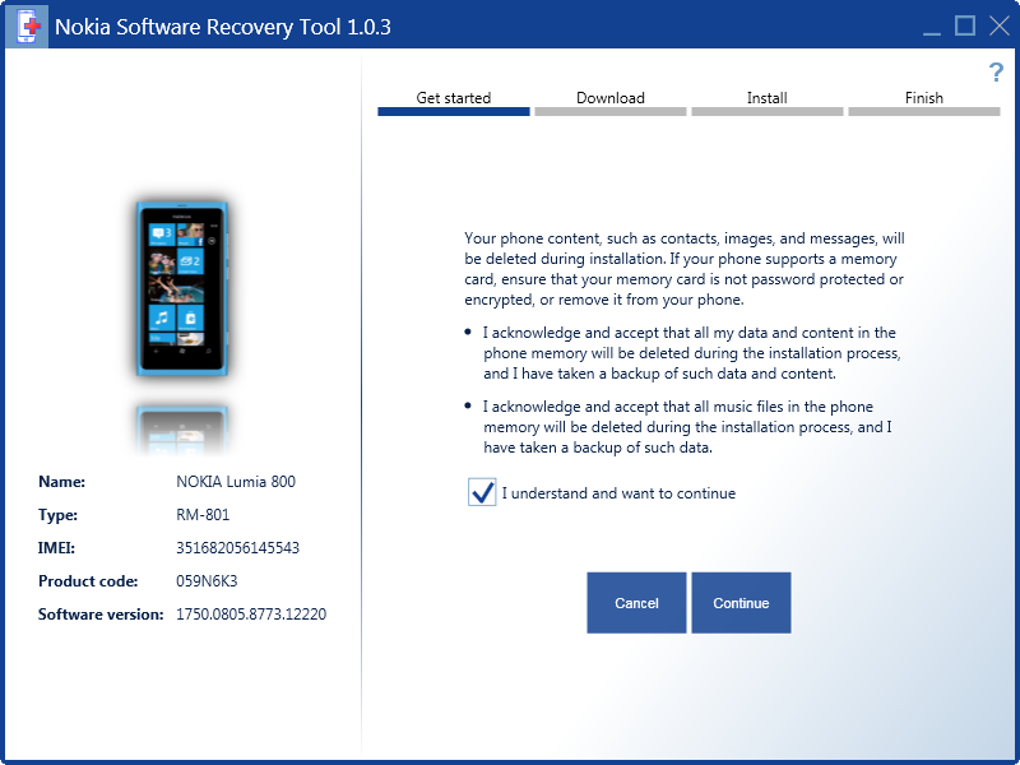Click software version "1750.0805.8773.12220"
The width and height of the screenshot is (1020, 765).
tap(251, 614)
